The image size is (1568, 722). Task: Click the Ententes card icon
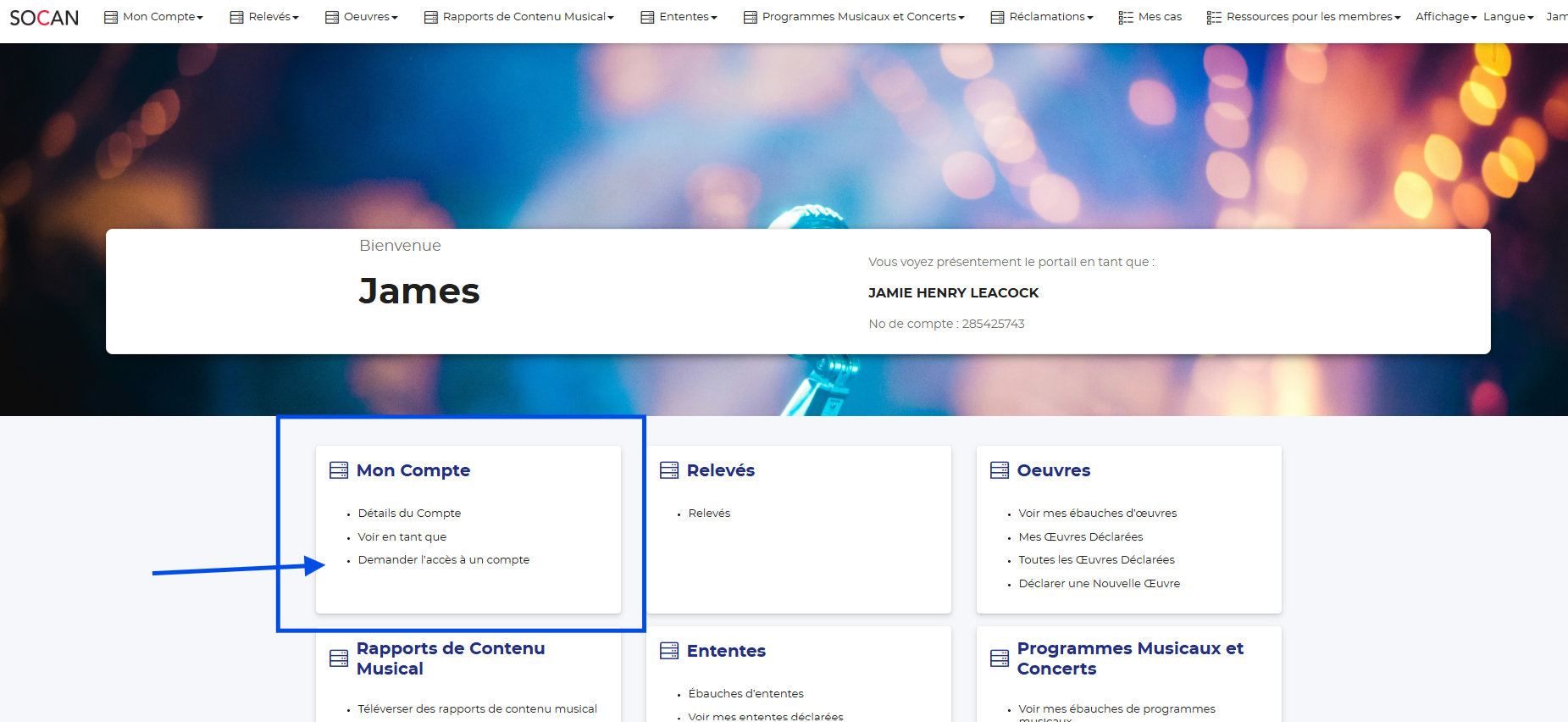click(x=669, y=651)
